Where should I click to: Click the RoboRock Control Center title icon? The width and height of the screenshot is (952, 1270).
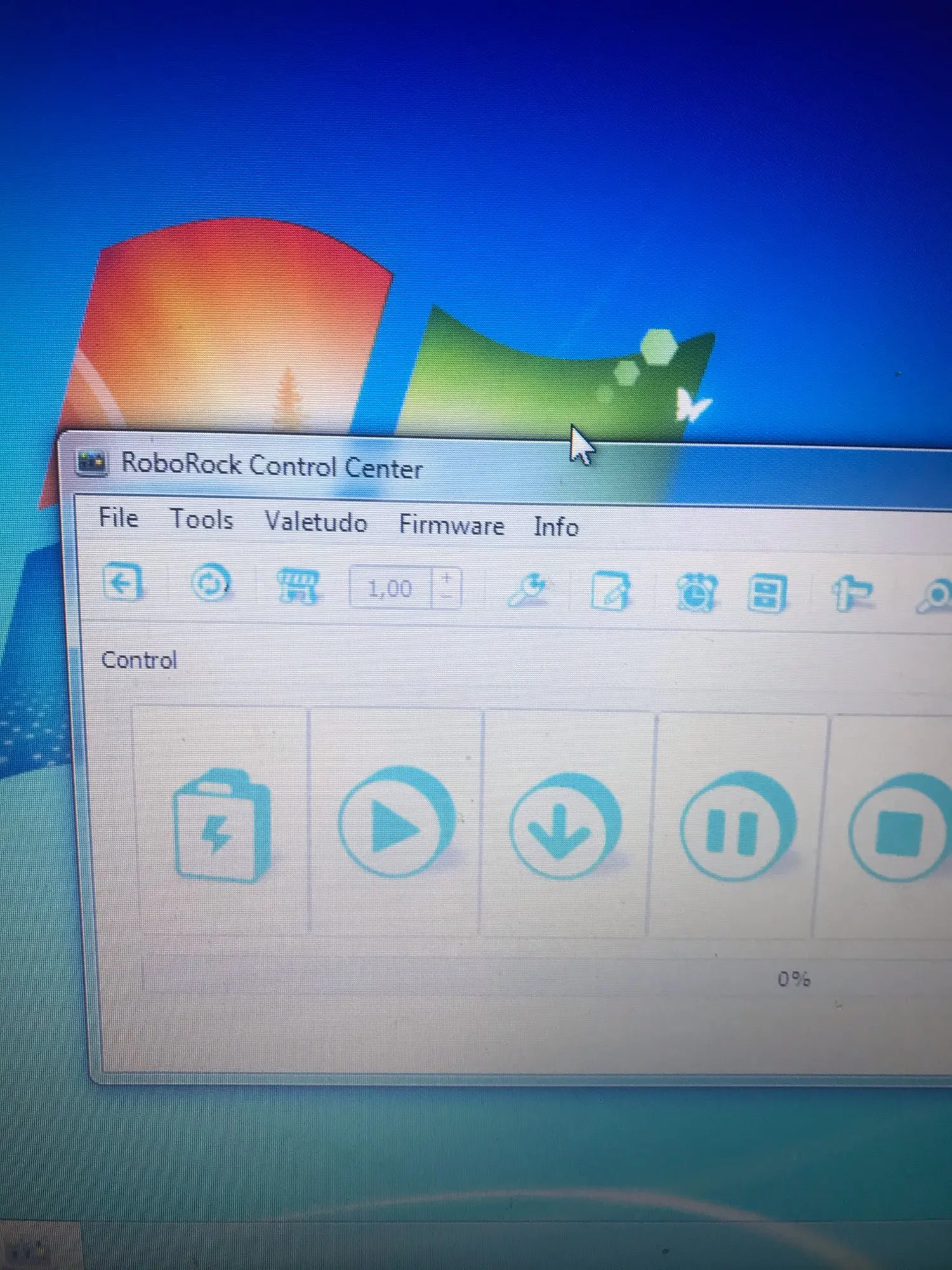pos(91,462)
